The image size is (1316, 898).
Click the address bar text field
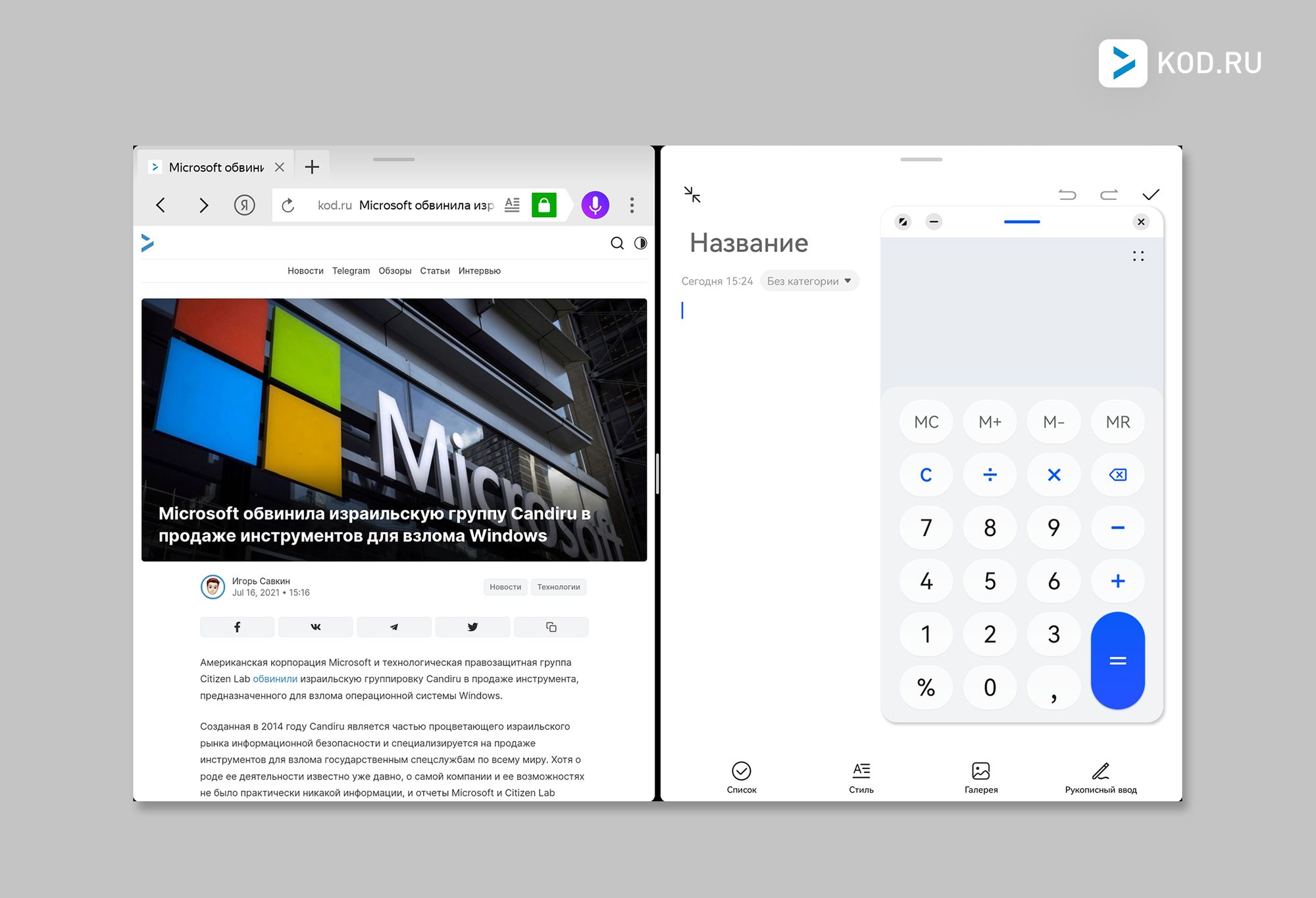click(405, 205)
